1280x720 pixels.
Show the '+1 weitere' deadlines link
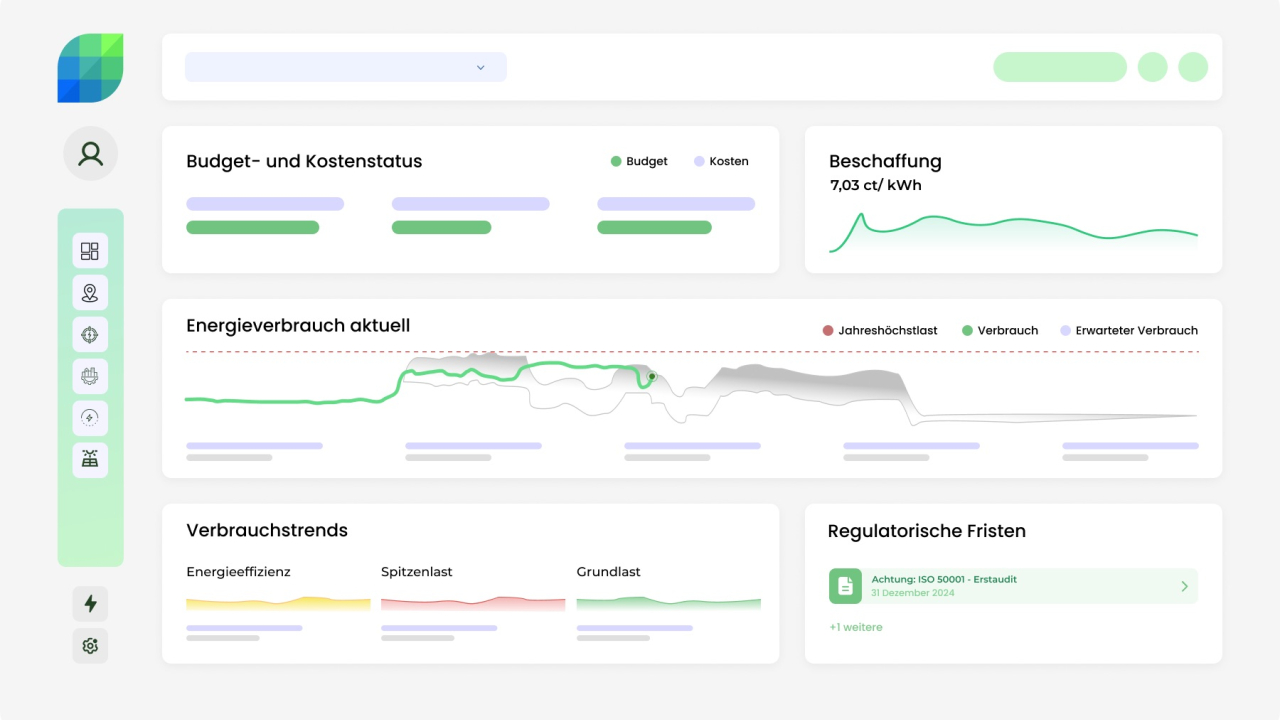[856, 627]
